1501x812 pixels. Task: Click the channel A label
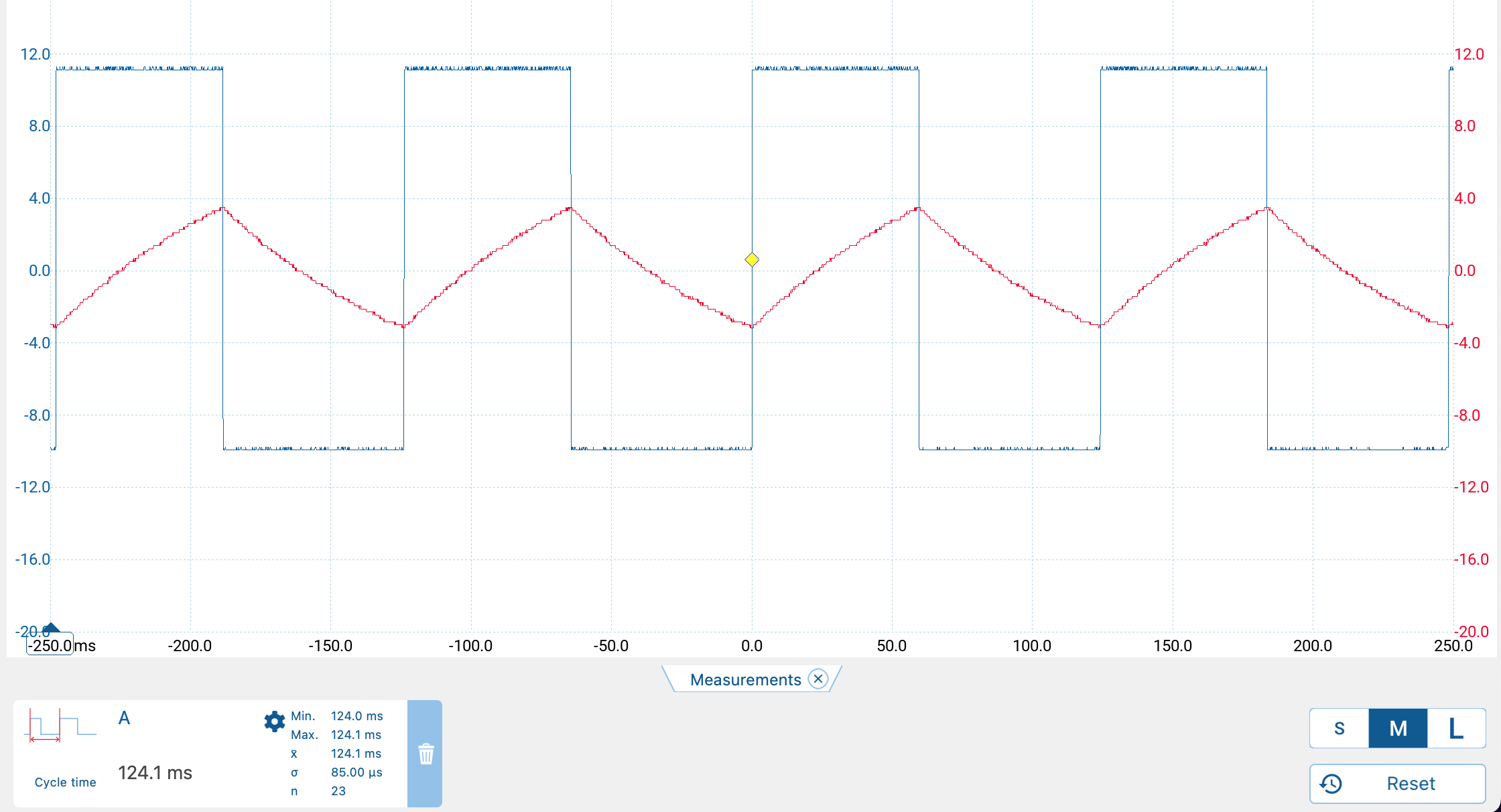point(124,718)
